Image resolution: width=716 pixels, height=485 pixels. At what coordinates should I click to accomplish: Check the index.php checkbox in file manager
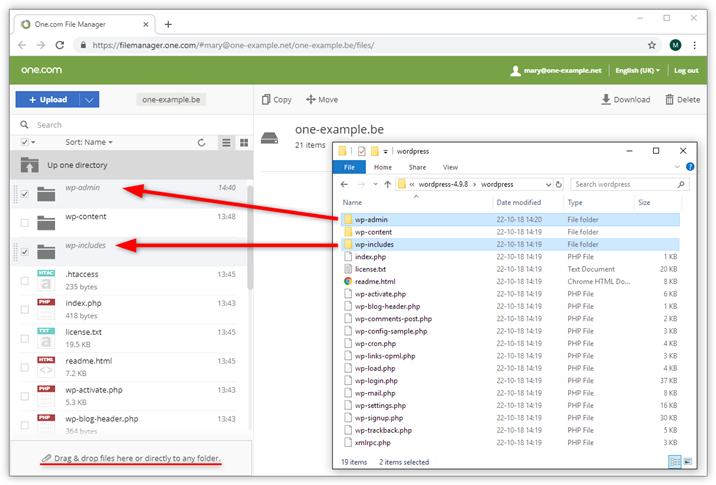(25, 310)
